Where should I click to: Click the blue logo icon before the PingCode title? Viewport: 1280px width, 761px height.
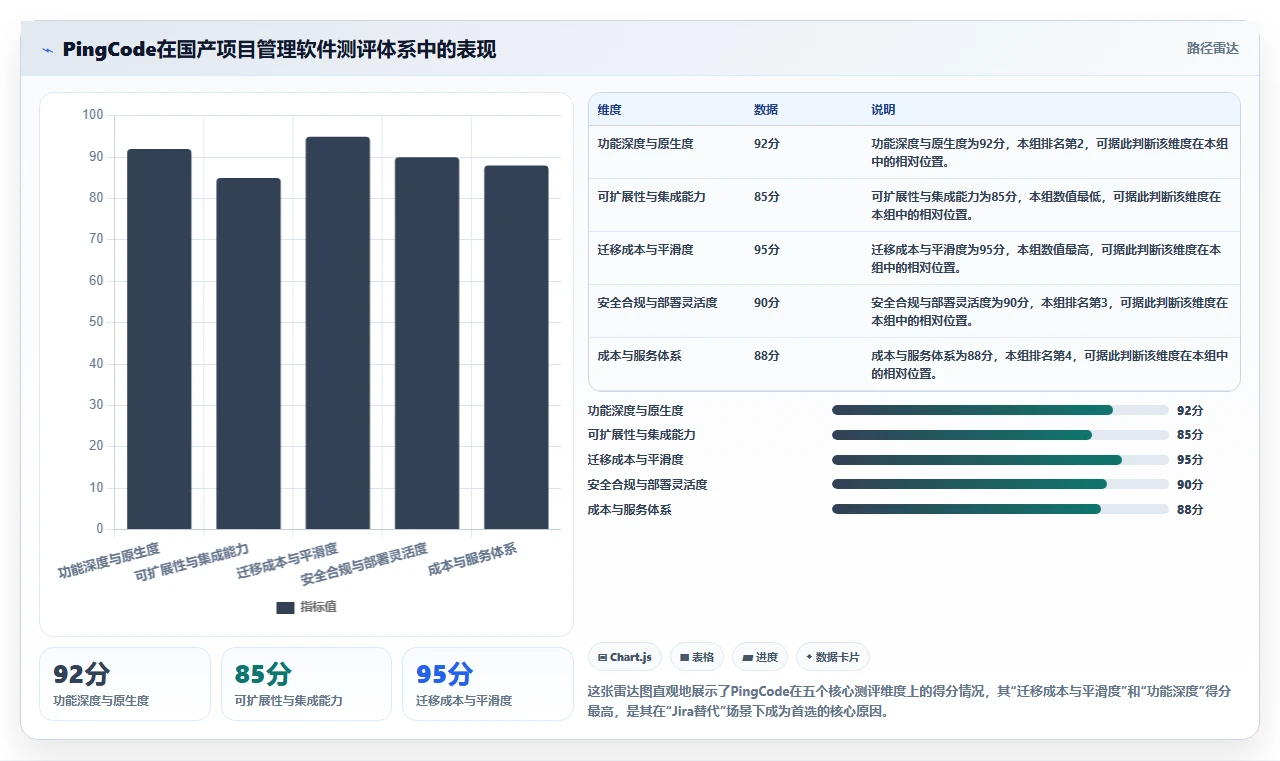[x=47, y=50]
